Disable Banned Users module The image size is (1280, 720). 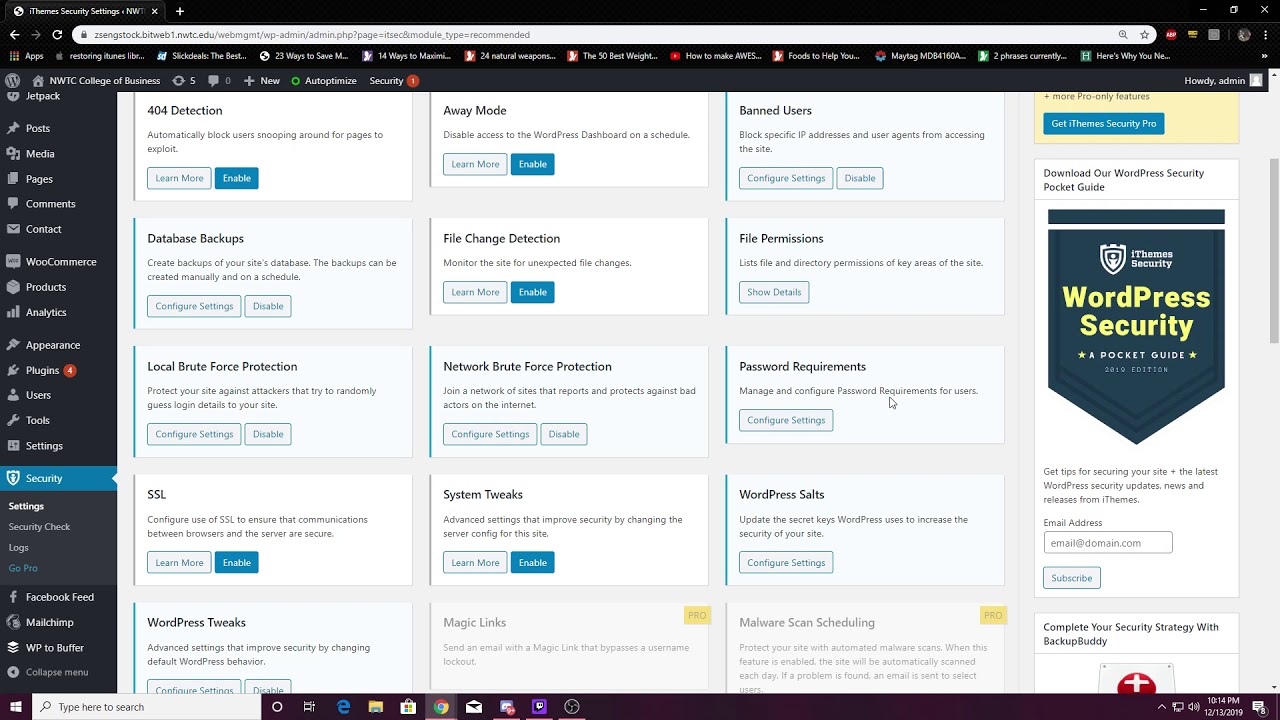(x=860, y=178)
